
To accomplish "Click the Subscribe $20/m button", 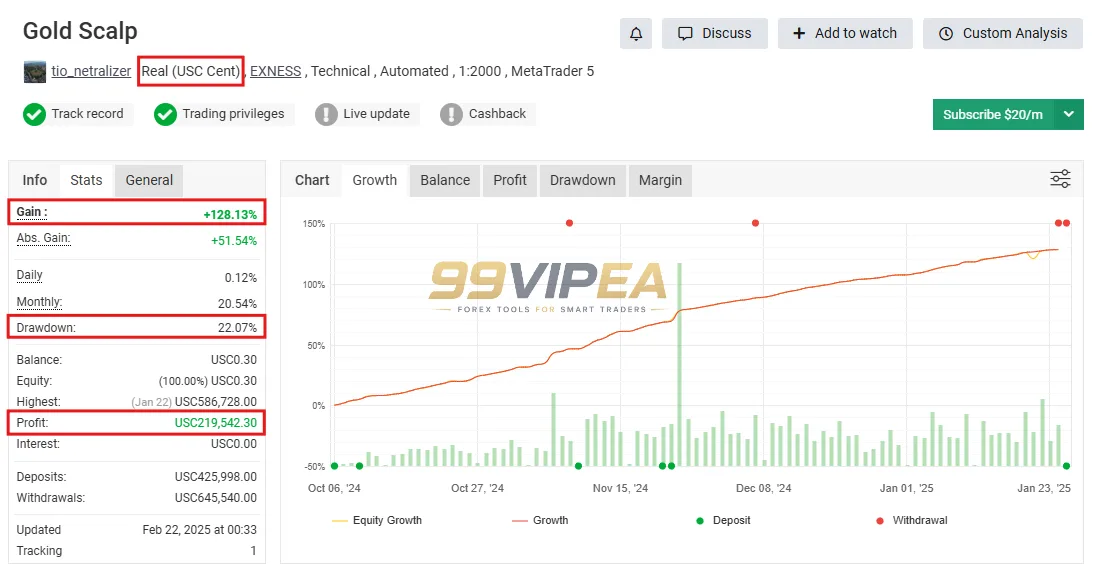I will click(993, 114).
